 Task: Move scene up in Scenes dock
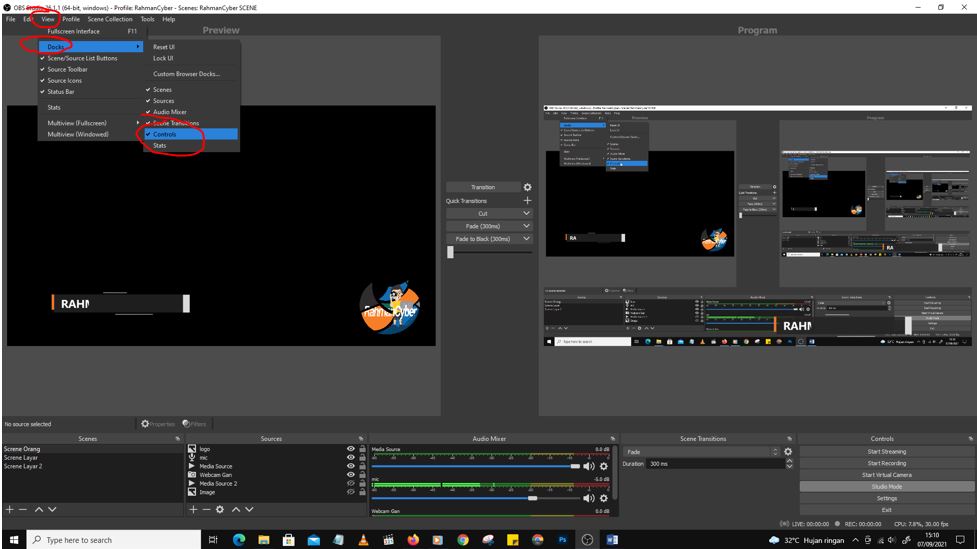click(x=39, y=509)
